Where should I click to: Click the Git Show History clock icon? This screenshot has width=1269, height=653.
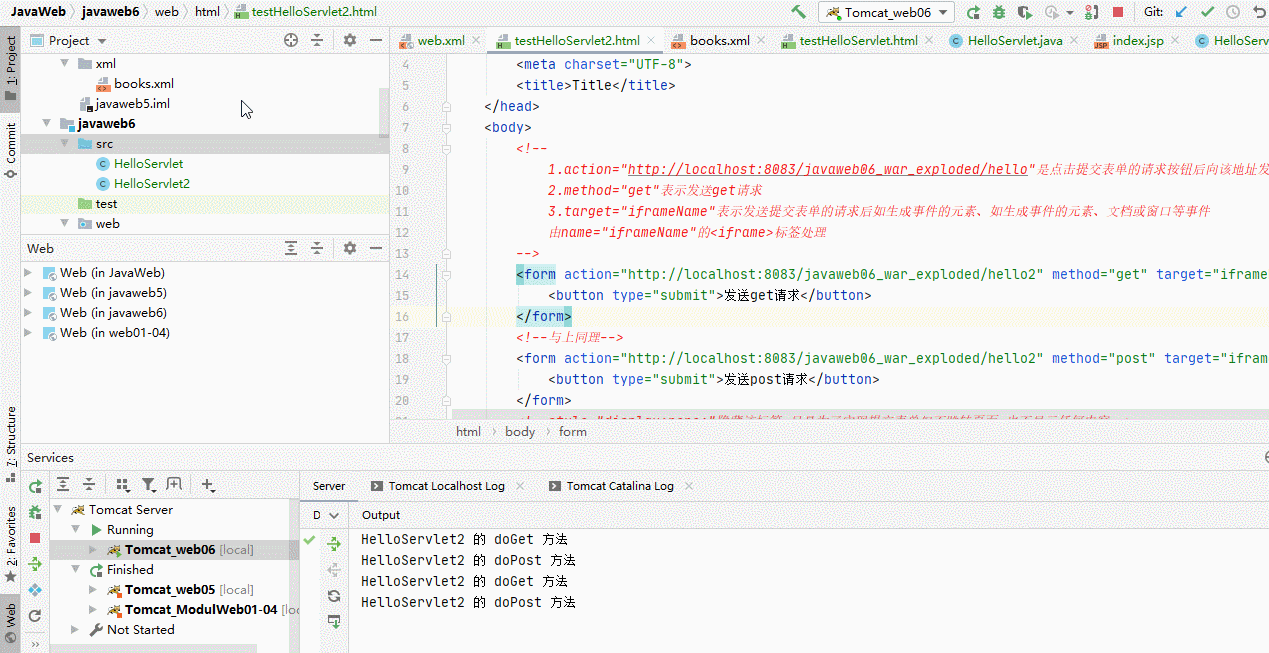point(1232,12)
